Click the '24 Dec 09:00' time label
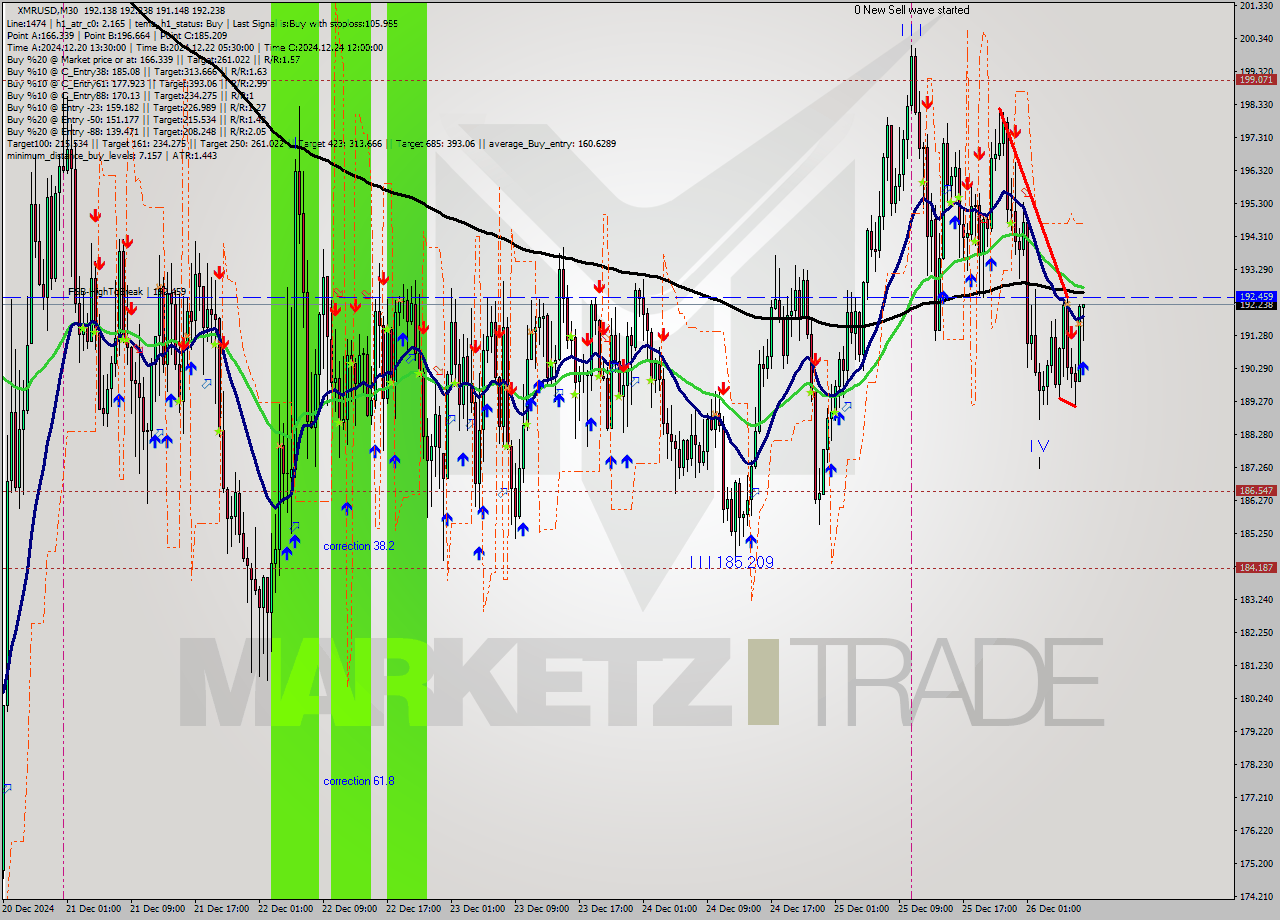Screen dimensions: 1280x920 coord(733,909)
